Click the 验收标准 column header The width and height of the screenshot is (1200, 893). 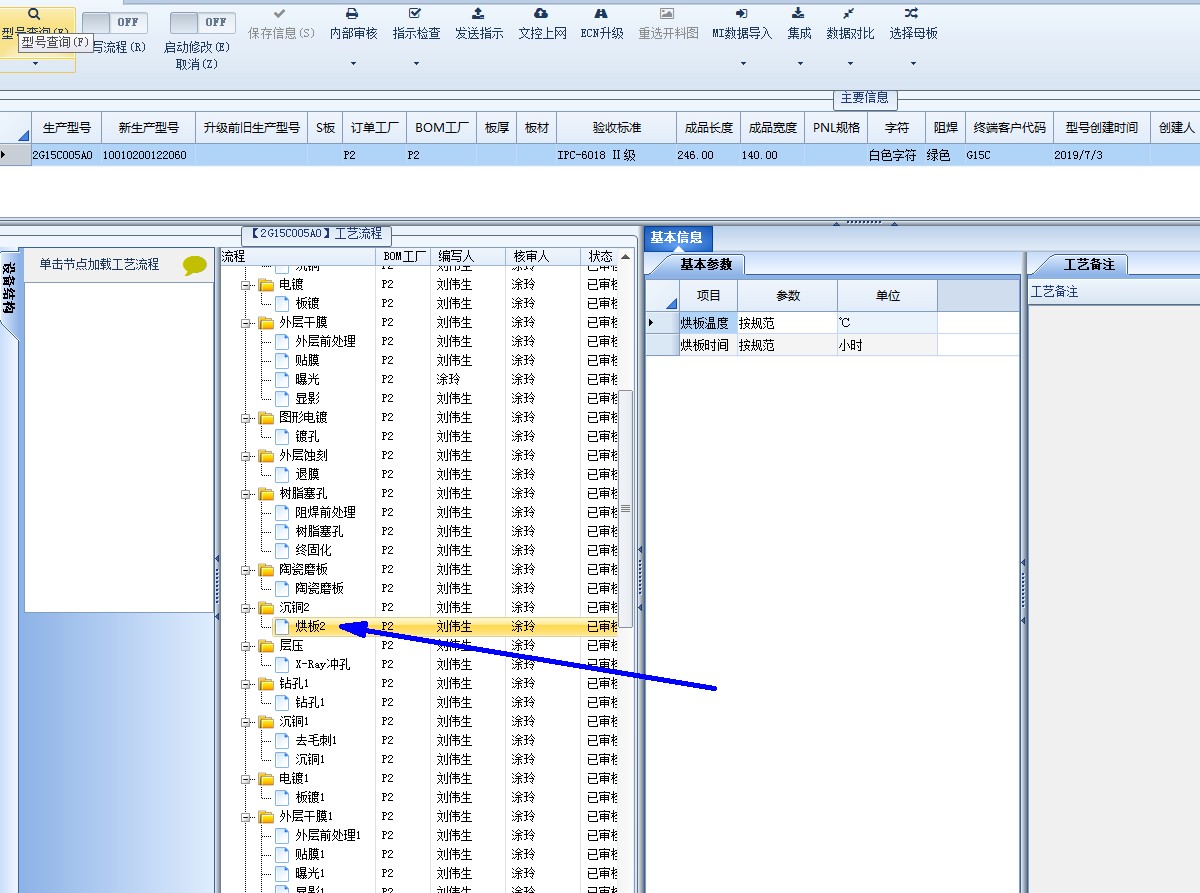coord(617,128)
